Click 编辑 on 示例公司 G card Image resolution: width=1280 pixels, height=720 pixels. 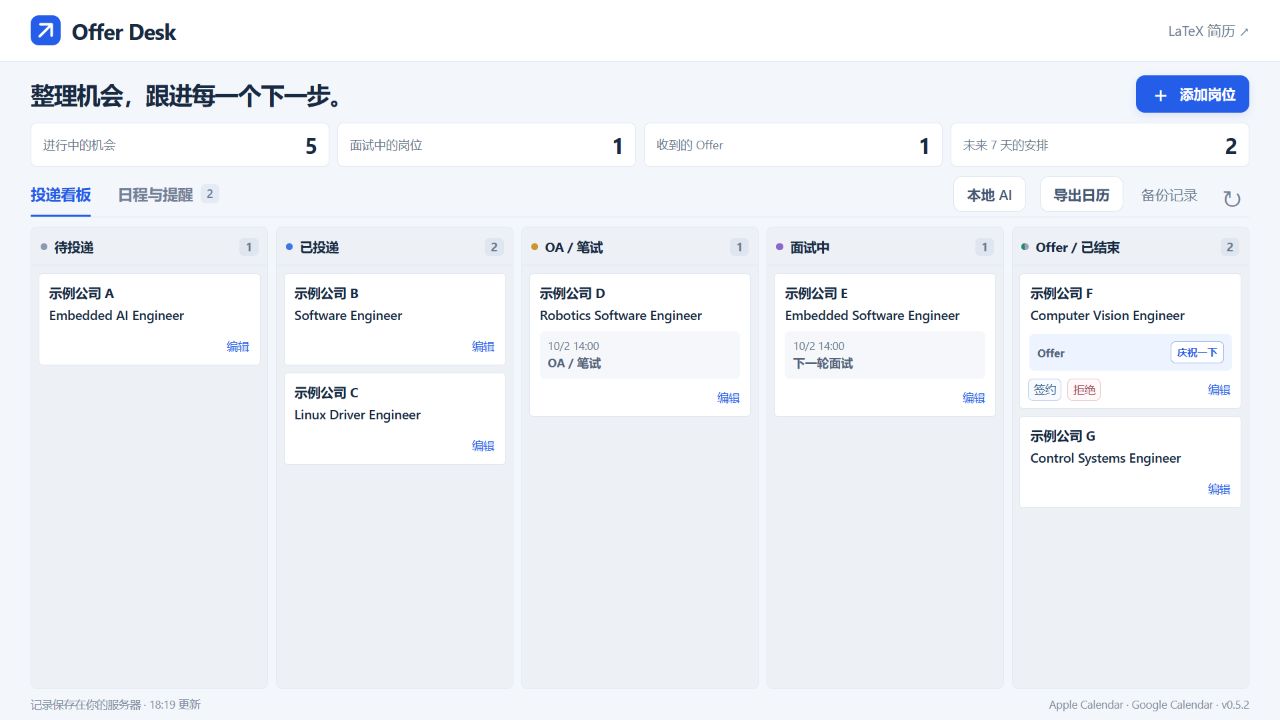pyautogui.click(x=1219, y=489)
